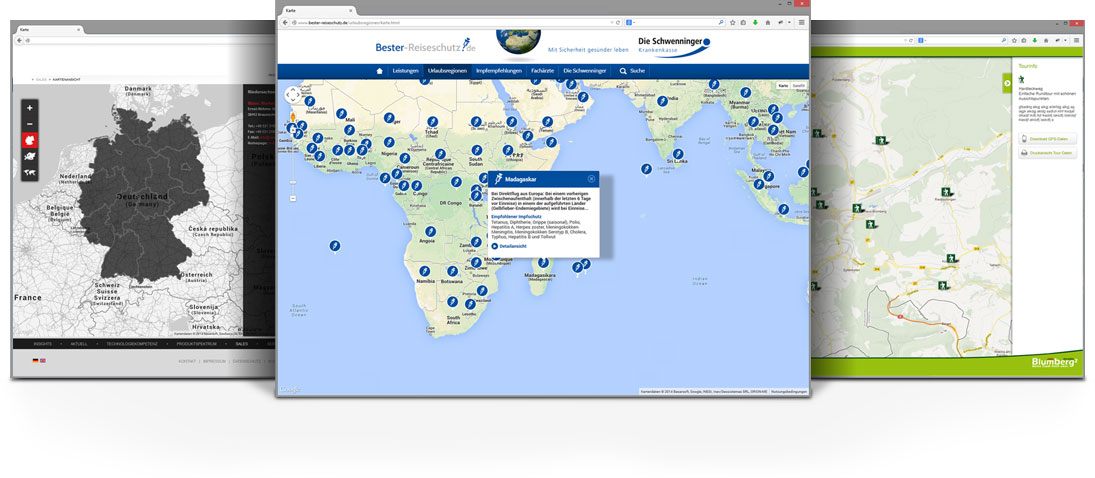This screenshot has width=1095, height=478.
Task: Select the vaccine marker on Madagascar island
Action: tap(543, 263)
